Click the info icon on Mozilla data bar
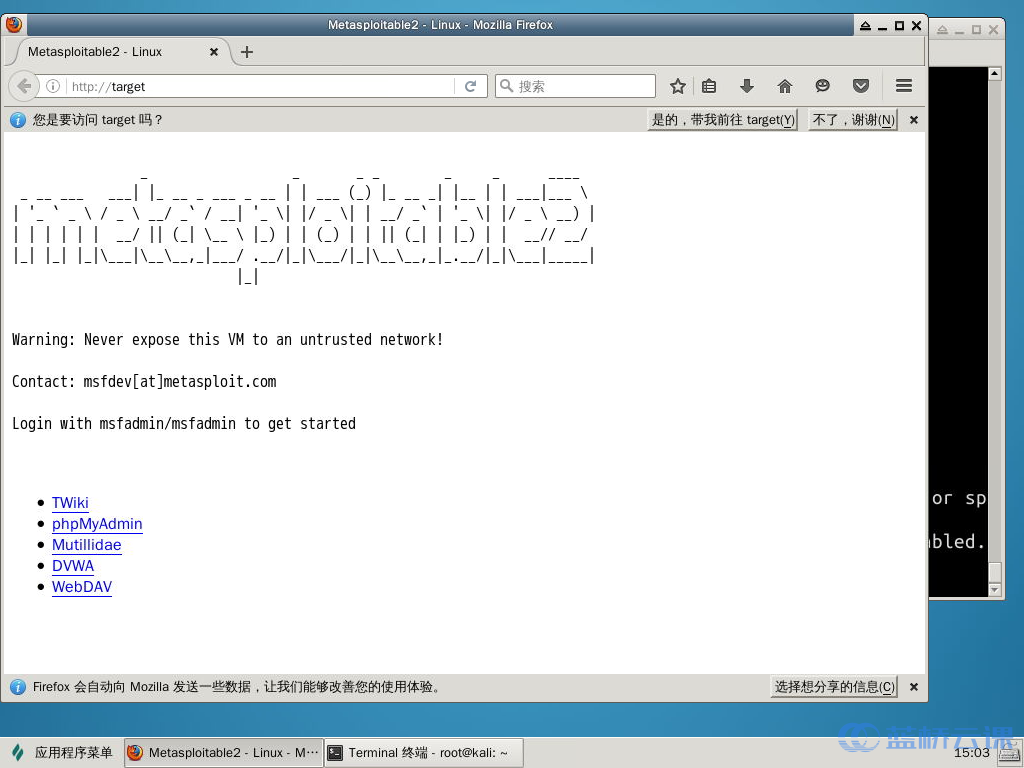 (x=18, y=686)
